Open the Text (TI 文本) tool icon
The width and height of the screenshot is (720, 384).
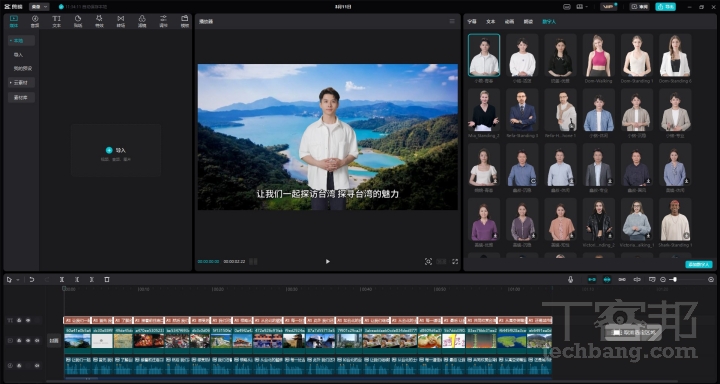click(56, 21)
